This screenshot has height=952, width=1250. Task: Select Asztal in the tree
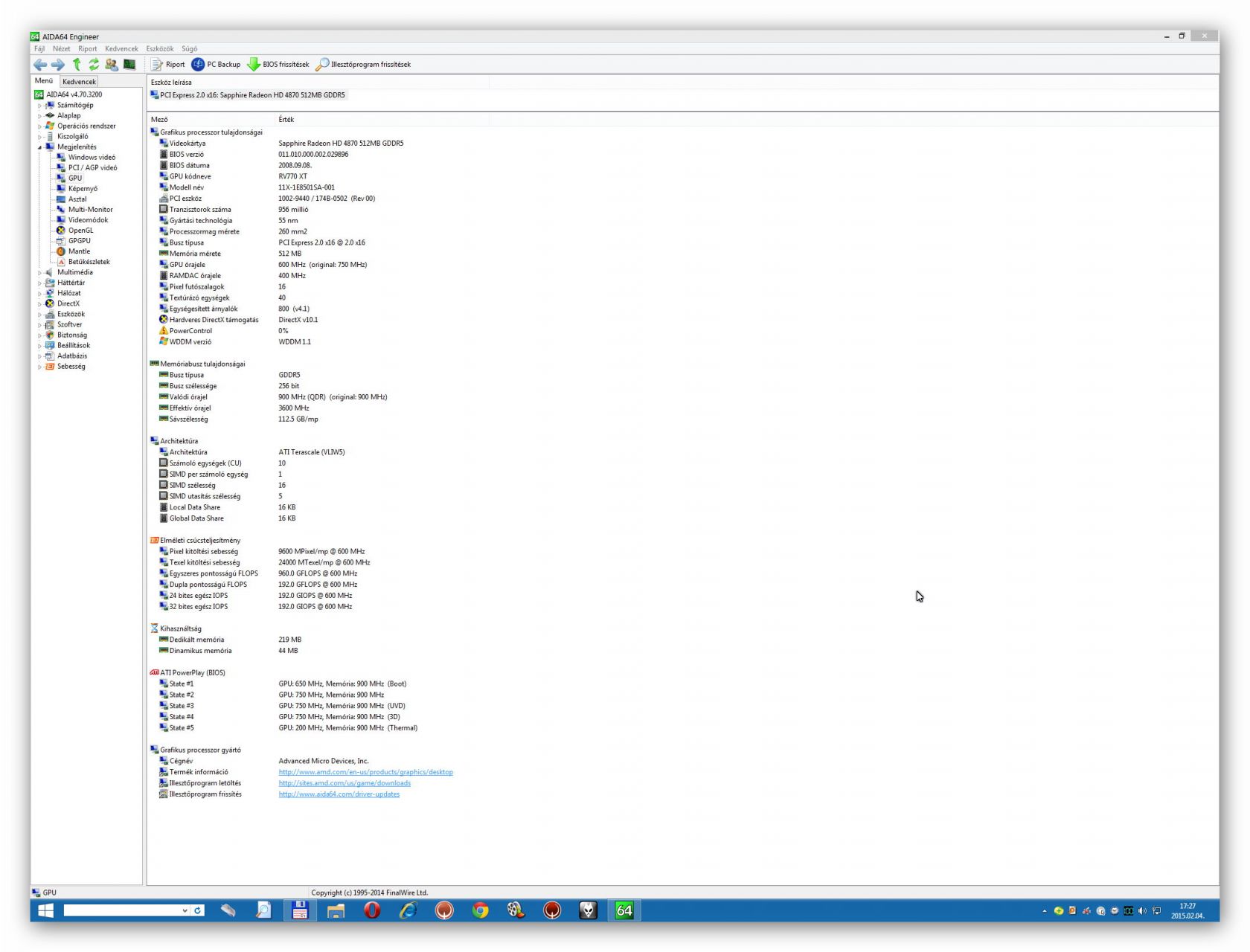tap(72, 199)
